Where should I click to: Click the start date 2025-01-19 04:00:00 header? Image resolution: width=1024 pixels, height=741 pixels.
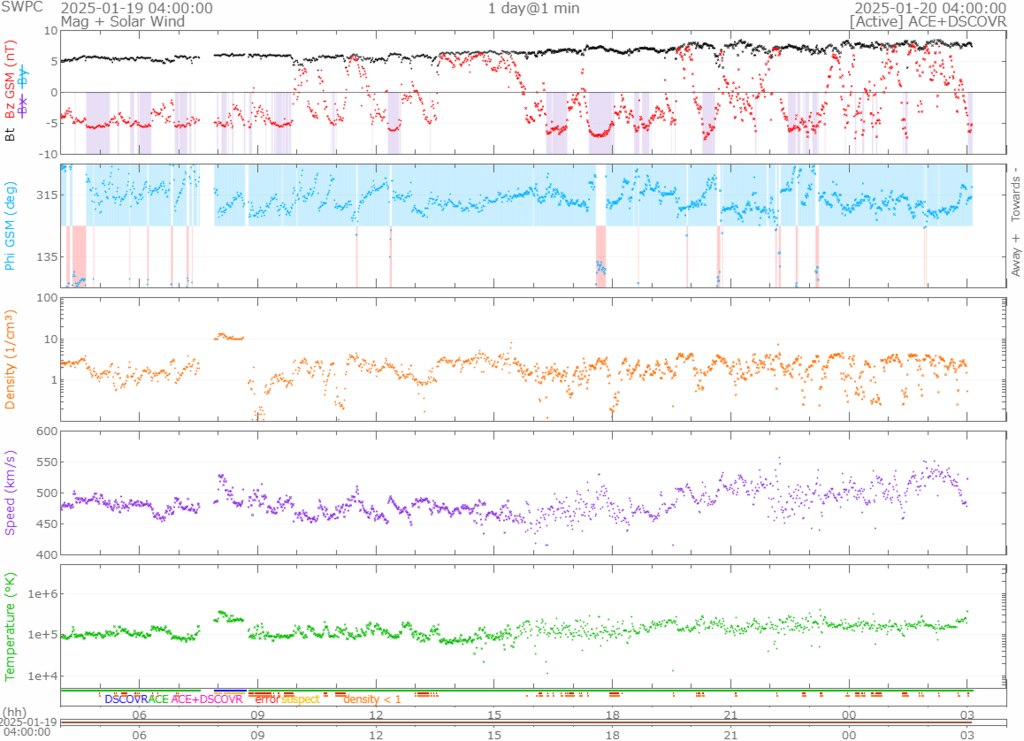136,7
